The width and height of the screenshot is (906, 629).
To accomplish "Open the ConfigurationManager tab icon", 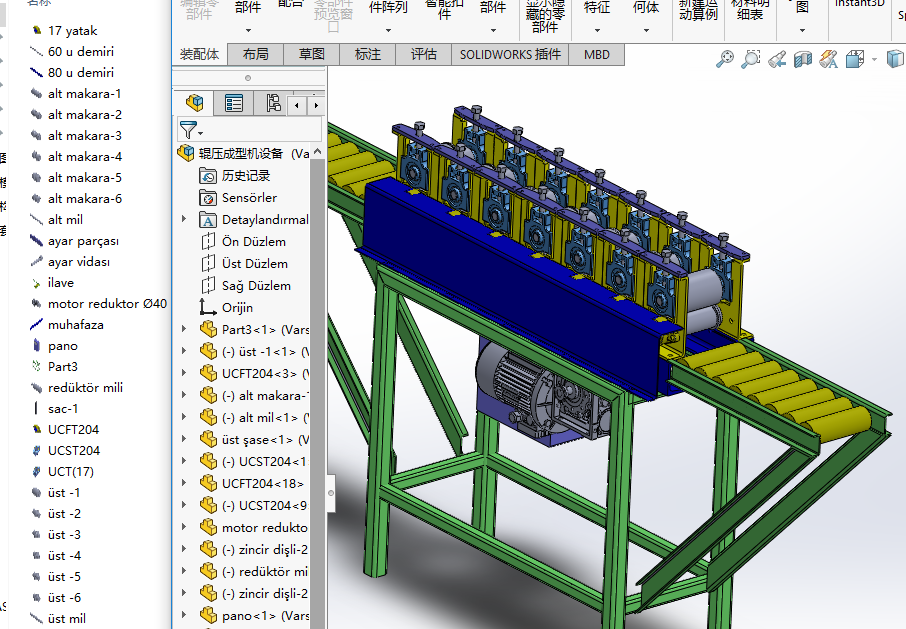I will pos(273,103).
